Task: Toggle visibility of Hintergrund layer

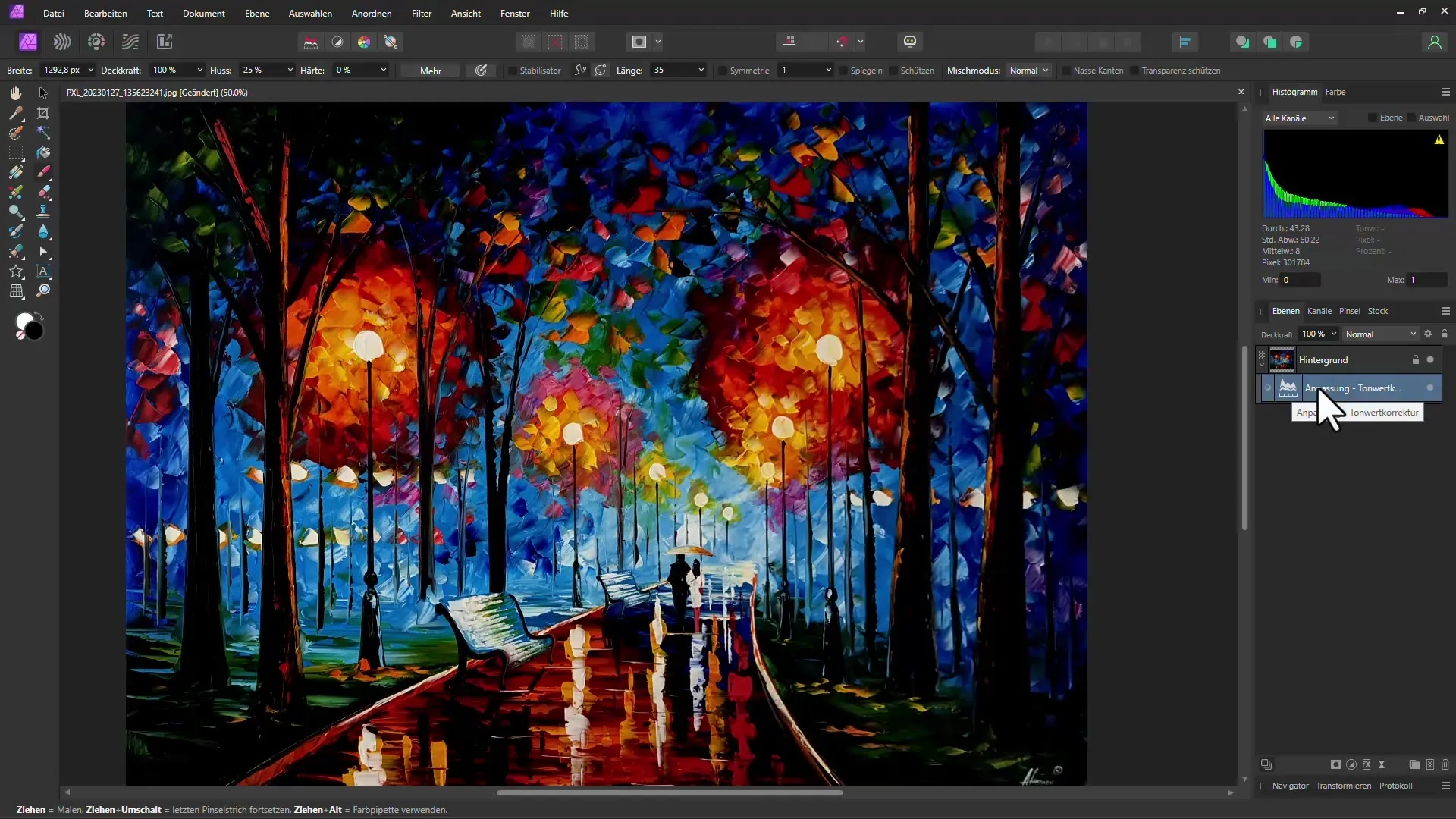Action: click(x=1430, y=360)
